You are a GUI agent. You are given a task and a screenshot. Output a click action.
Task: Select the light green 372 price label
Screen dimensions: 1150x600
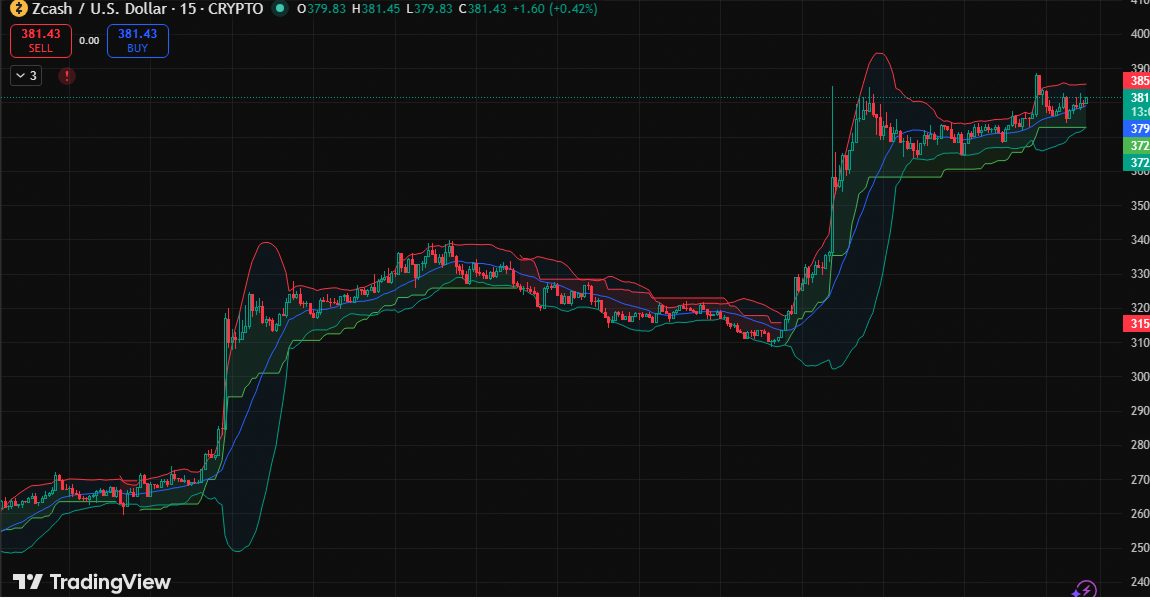(x=1137, y=145)
